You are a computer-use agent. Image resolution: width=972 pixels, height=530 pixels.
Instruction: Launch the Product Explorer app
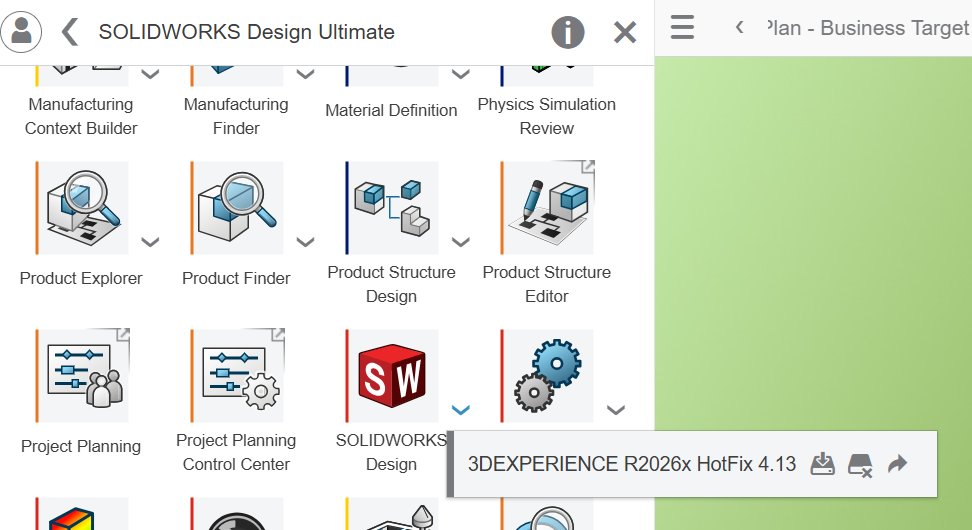point(82,208)
